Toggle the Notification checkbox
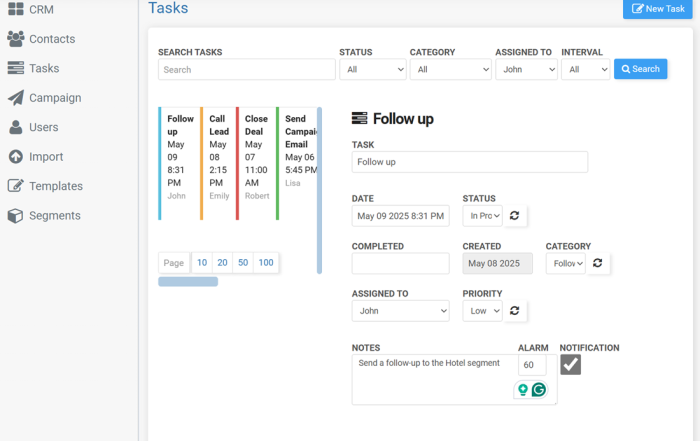The image size is (700, 441). pyautogui.click(x=571, y=365)
